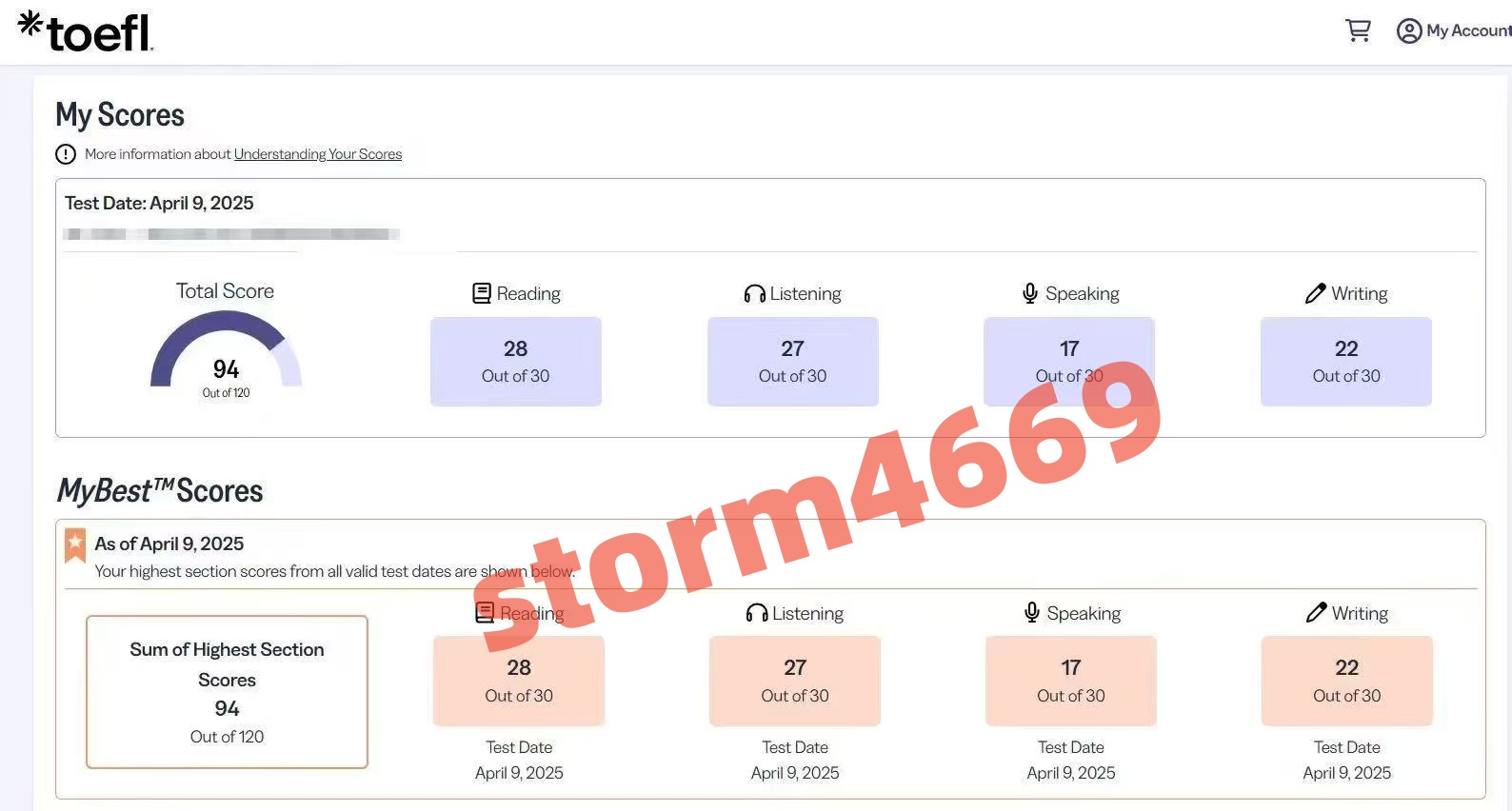Screen dimensions: 1512x811
Task: Click the Speaking microphone icon in My Scores
Action: 1029,293
